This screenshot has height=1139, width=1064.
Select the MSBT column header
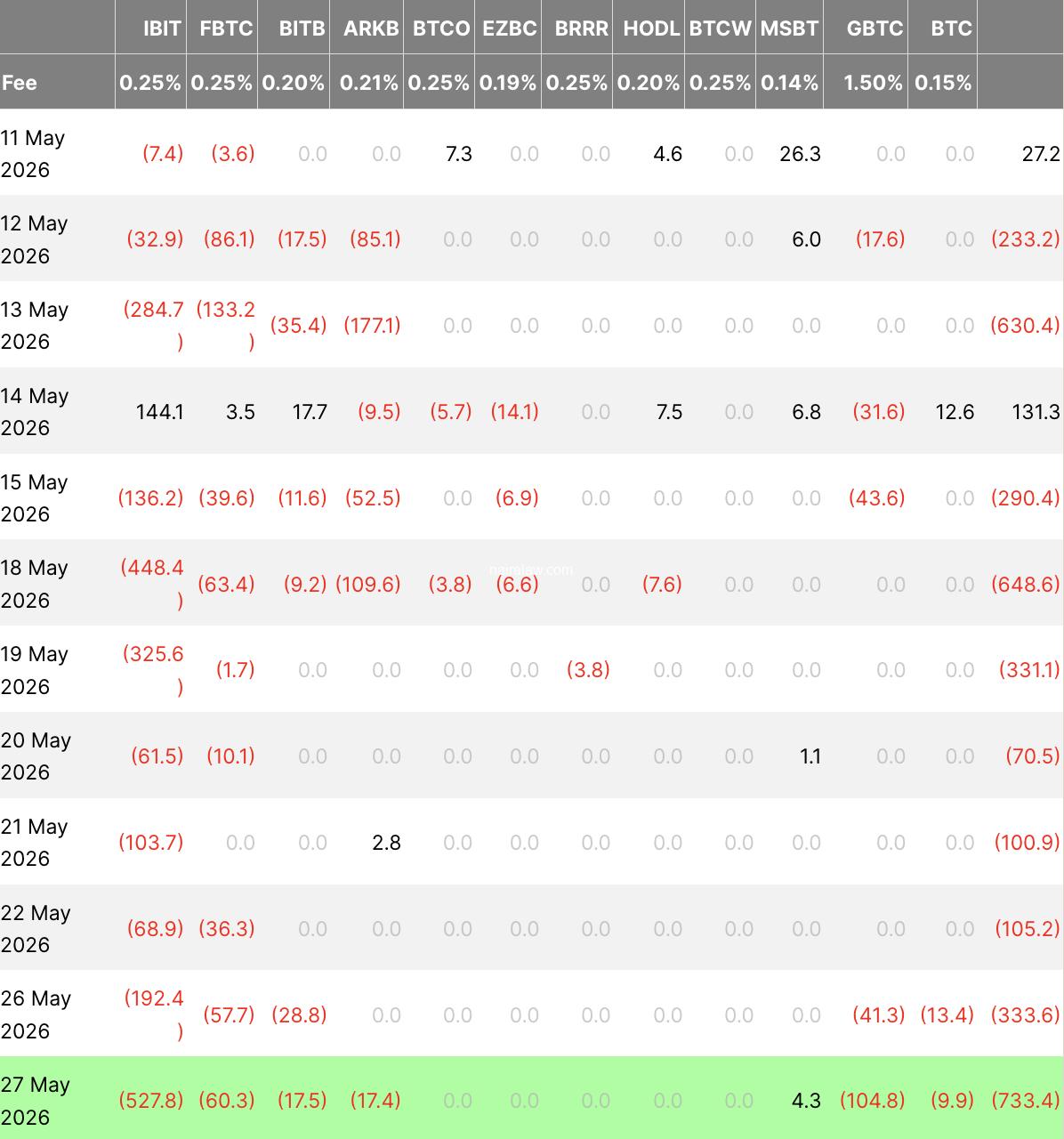(789, 28)
